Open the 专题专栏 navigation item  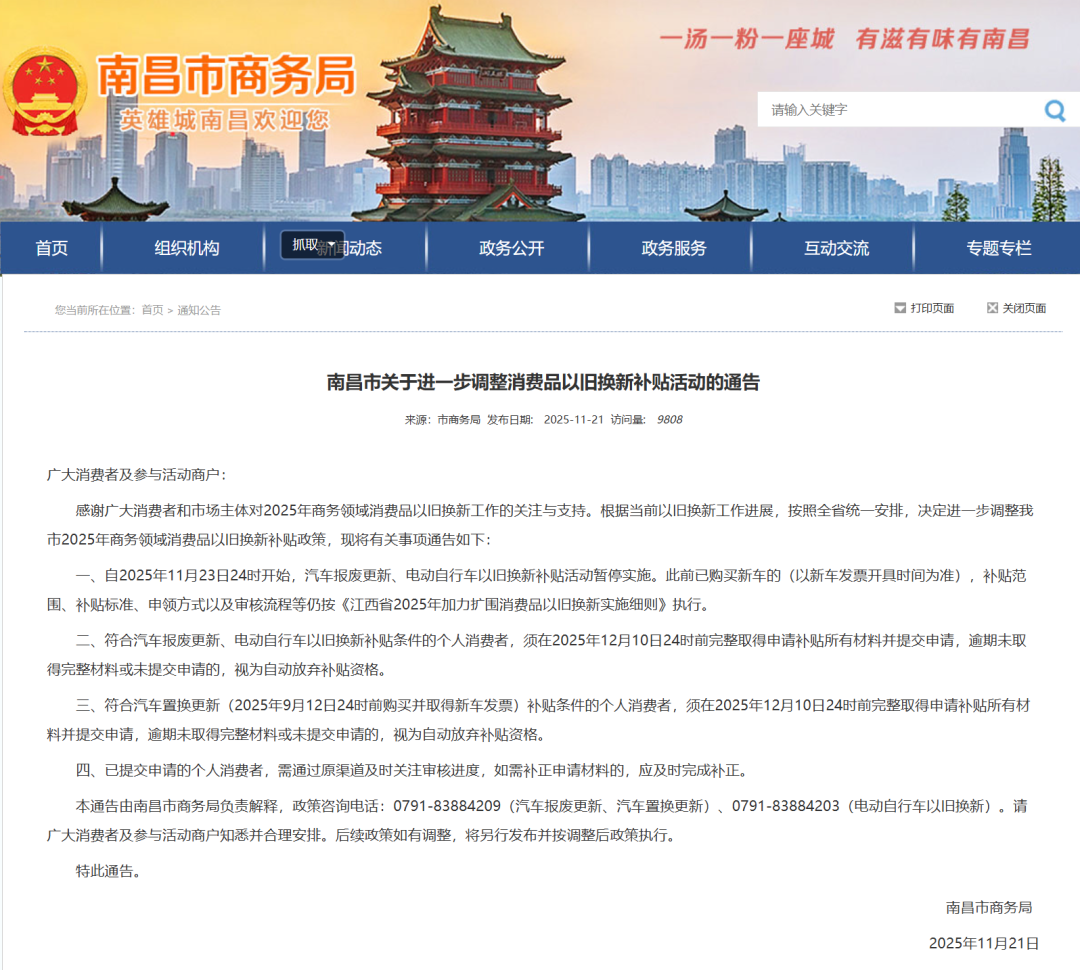point(999,248)
